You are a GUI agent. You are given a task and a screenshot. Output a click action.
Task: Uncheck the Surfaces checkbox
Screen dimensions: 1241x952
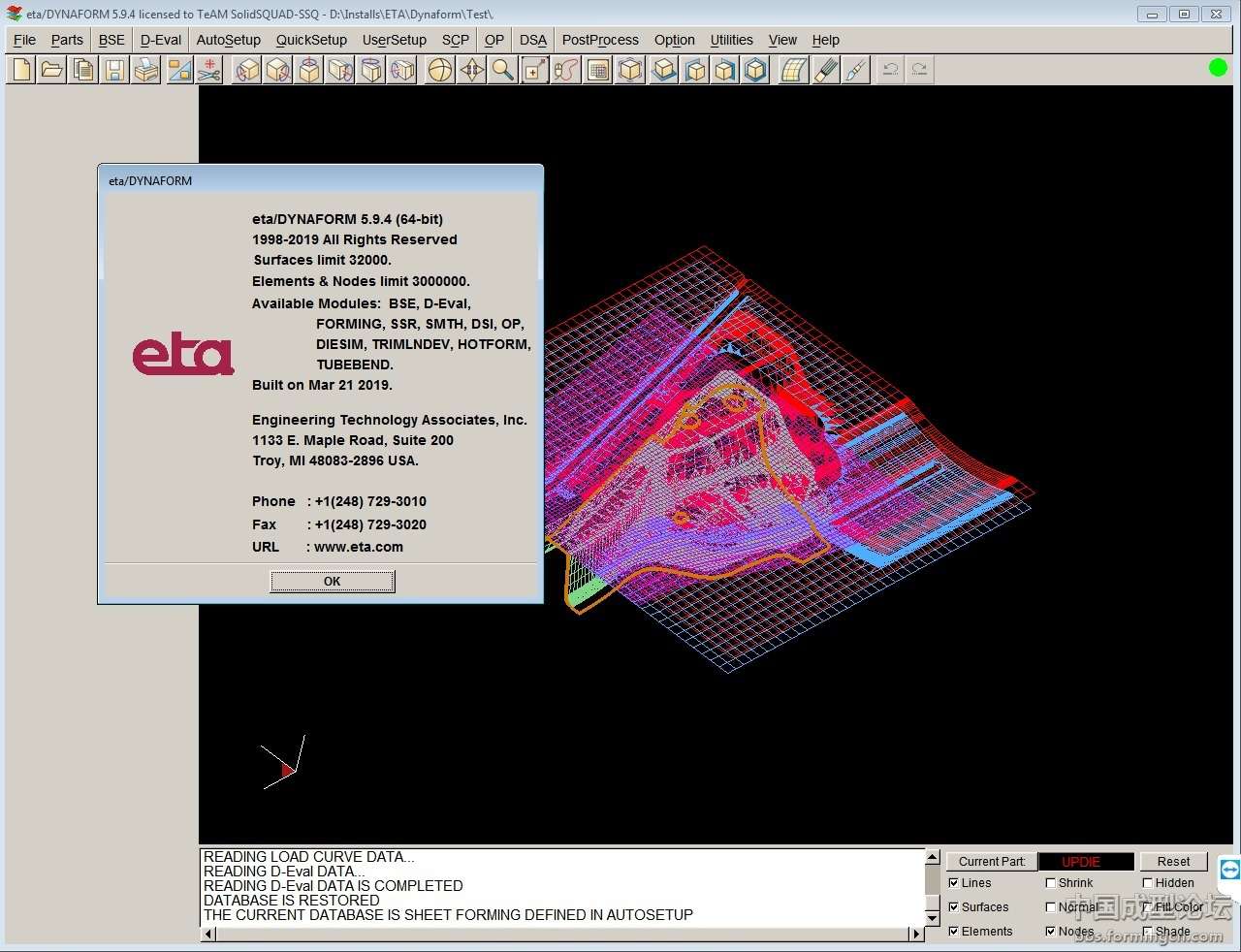pyautogui.click(x=954, y=907)
